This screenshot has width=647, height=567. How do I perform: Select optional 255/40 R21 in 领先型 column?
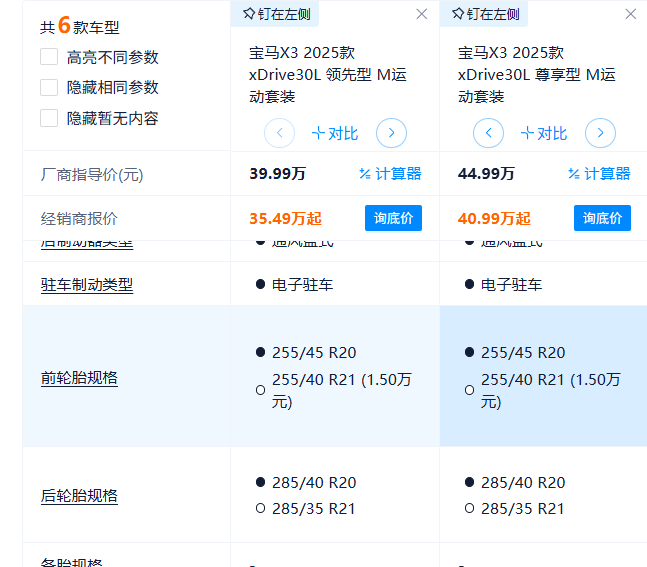click(x=334, y=390)
